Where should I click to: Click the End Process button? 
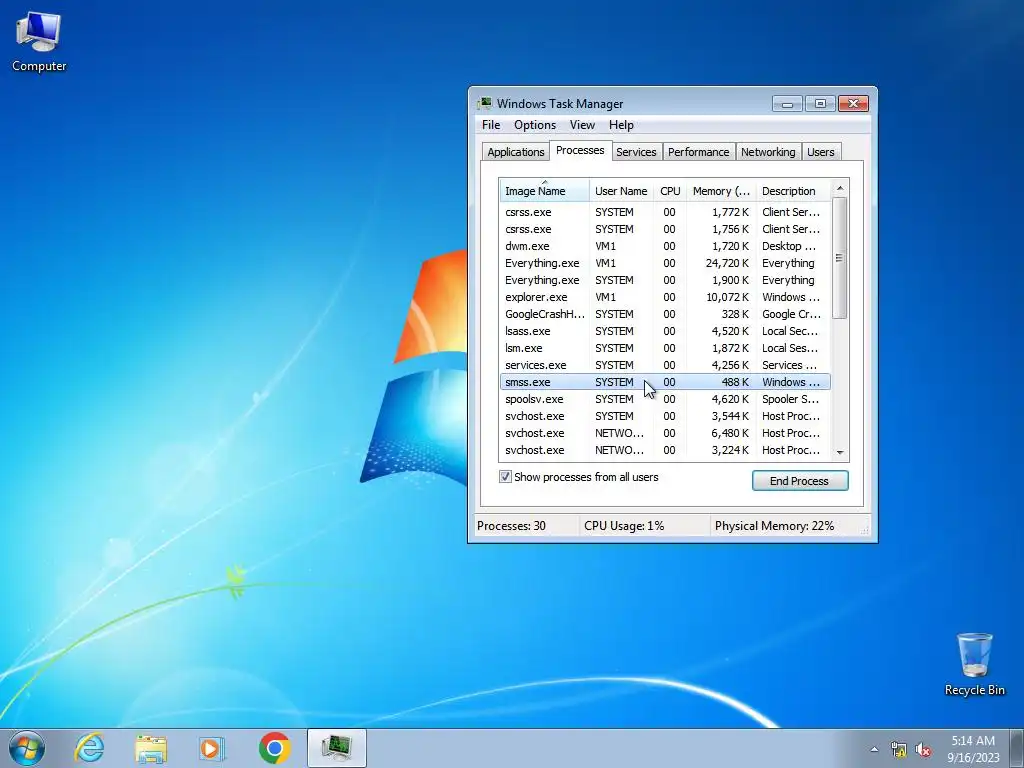click(800, 481)
